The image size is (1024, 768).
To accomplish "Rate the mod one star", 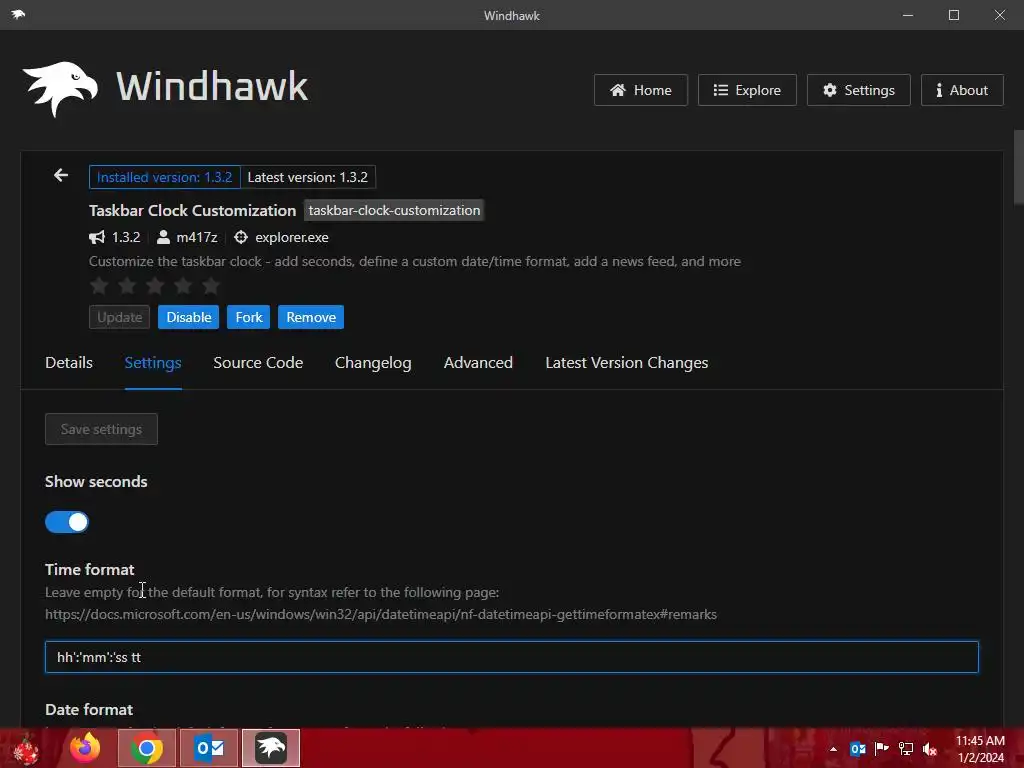I will pos(99,285).
